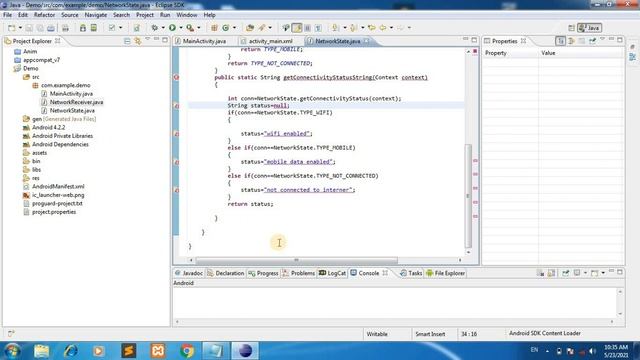Select the Java perspective button

(589, 28)
